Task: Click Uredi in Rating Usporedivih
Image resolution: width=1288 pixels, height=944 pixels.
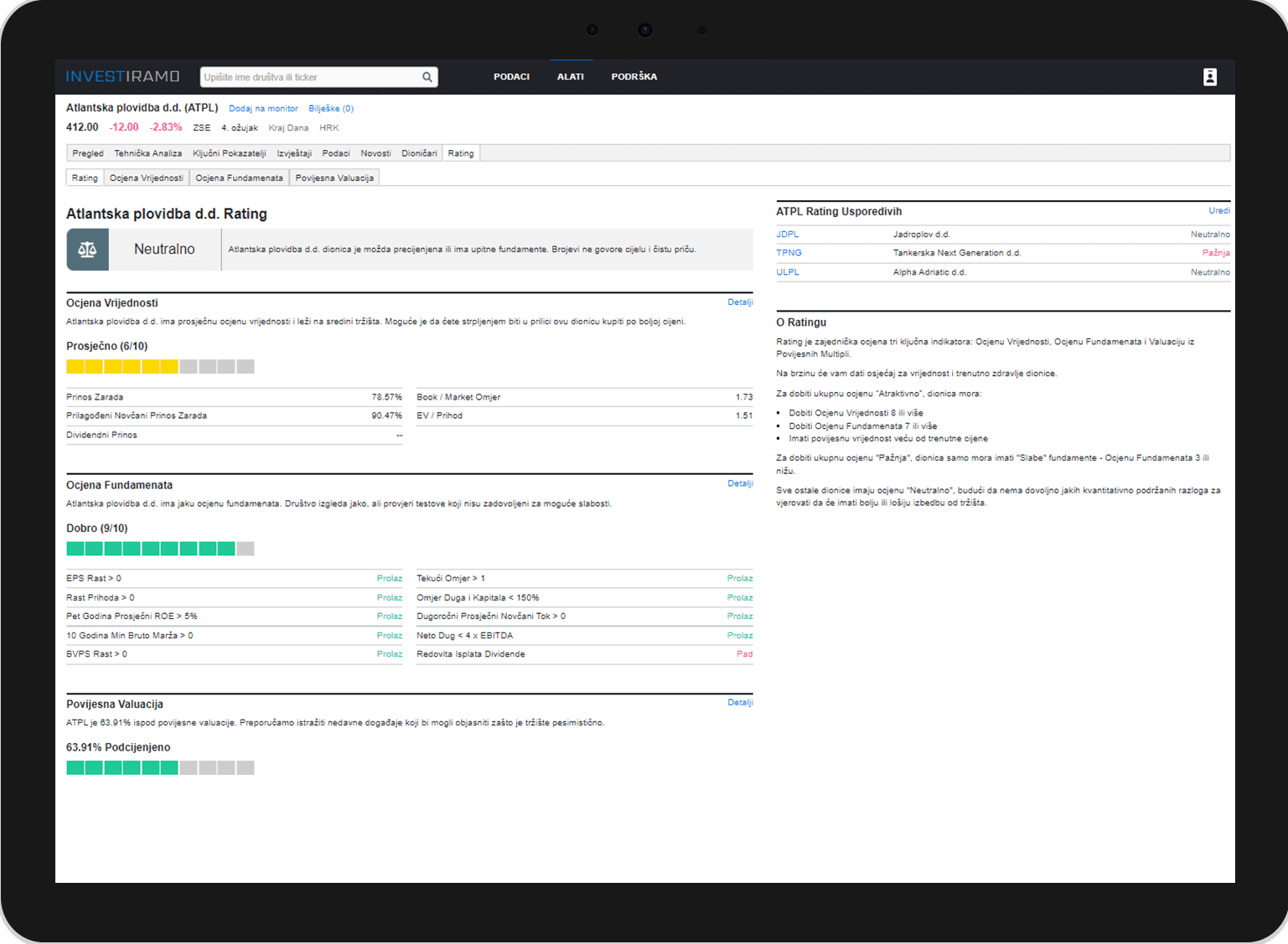Action: pos(1219,211)
